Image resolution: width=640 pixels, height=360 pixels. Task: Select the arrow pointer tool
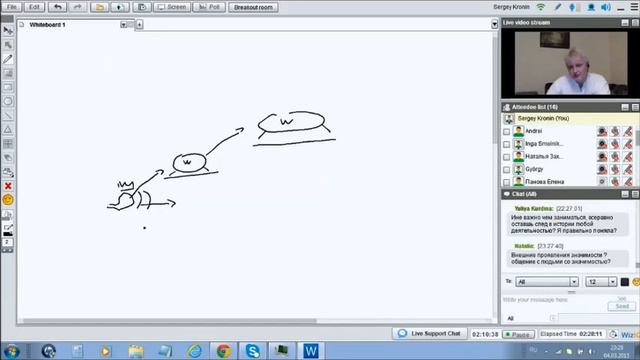click(8, 31)
